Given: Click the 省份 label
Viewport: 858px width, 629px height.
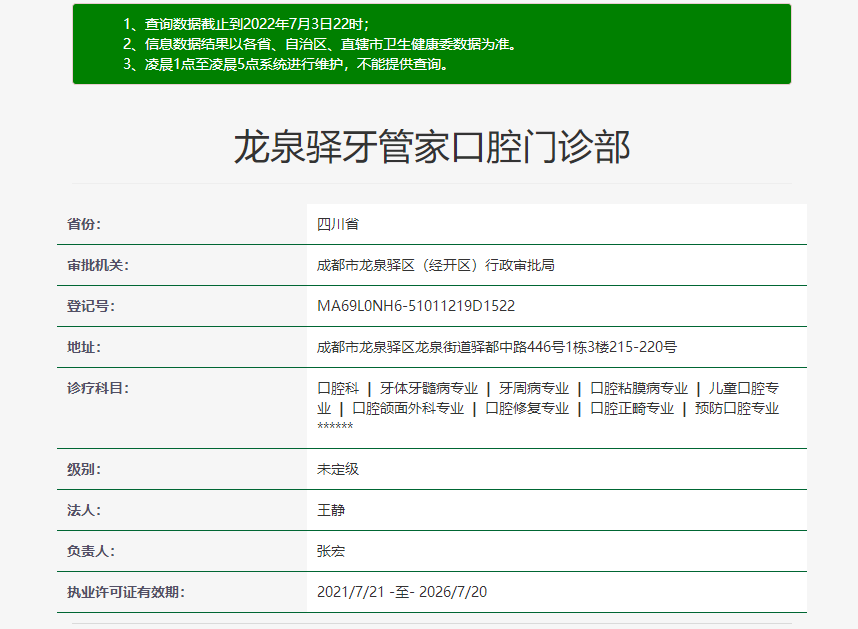Looking at the screenshot, I should [x=84, y=224].
